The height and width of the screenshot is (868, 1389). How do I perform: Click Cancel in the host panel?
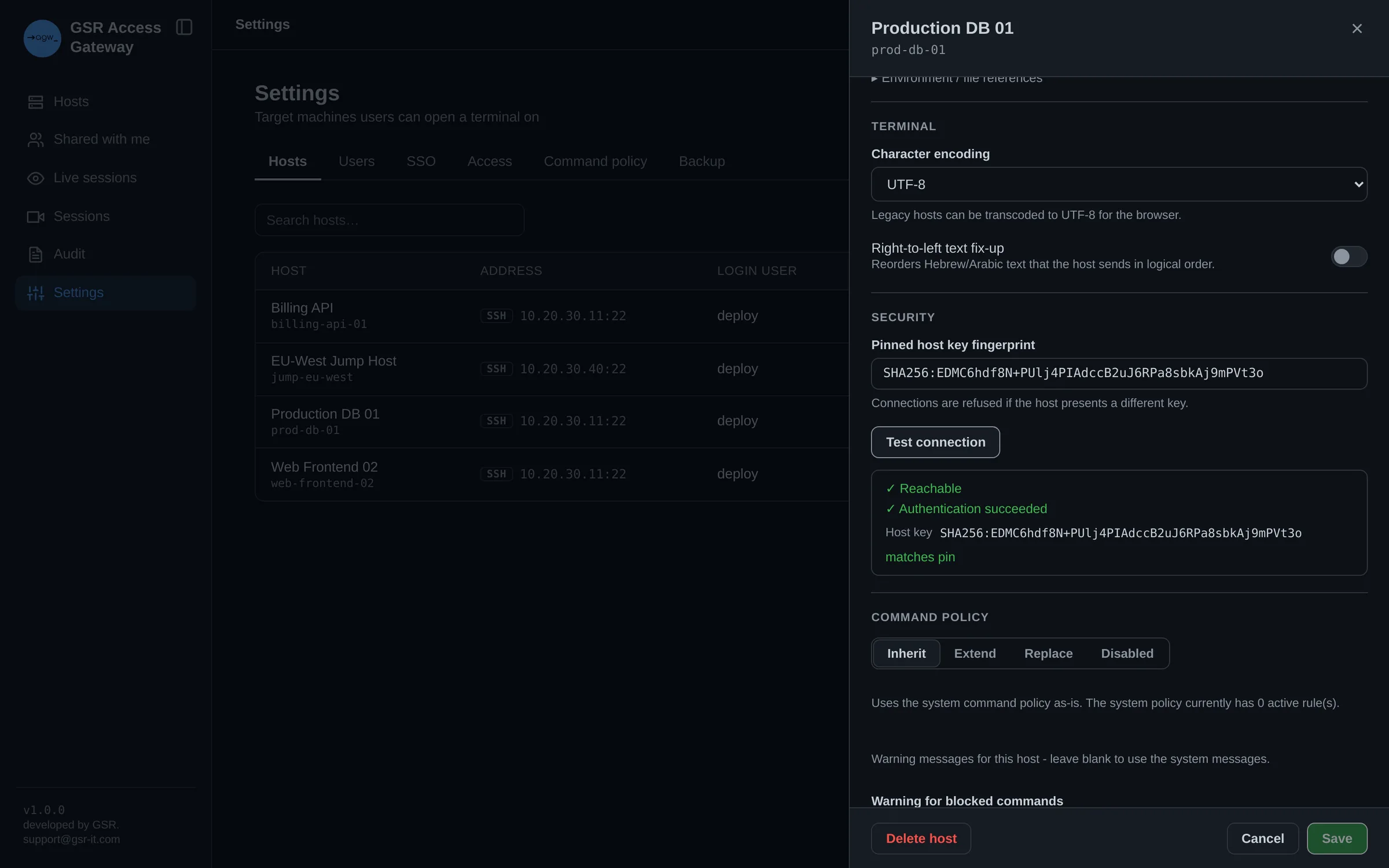point(1262,838)
